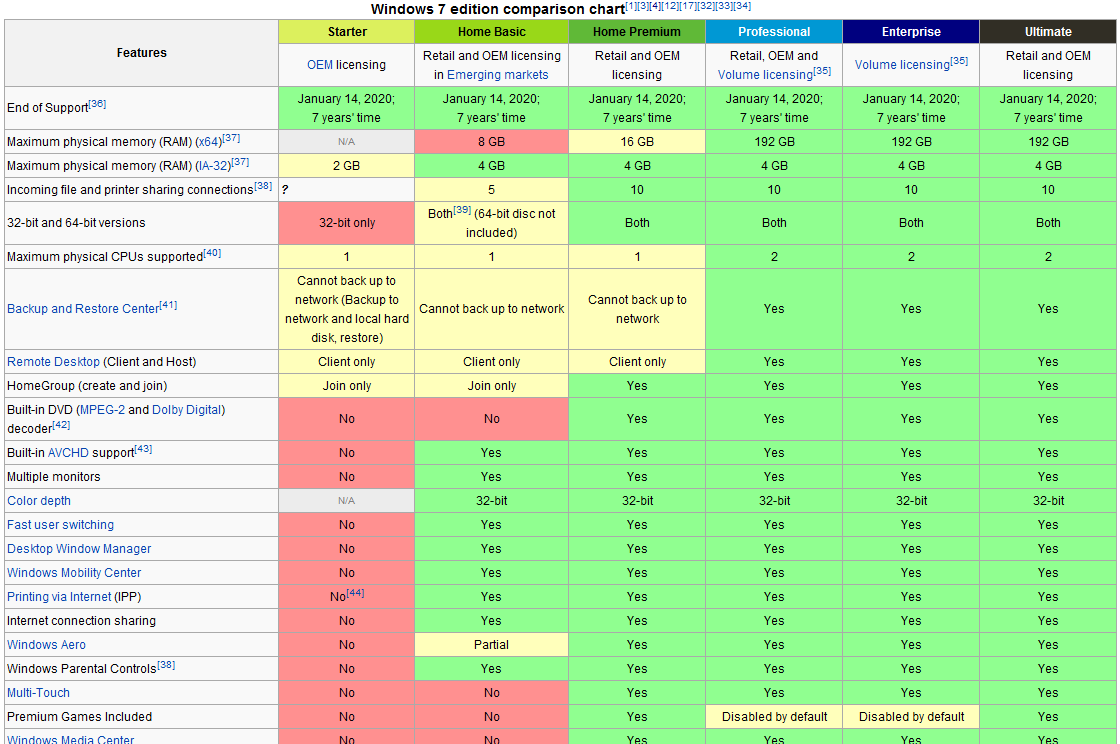Open the Volume licensing link under Professional
The width and height of the screenshot is (1120, 744).
pos(765,75)
